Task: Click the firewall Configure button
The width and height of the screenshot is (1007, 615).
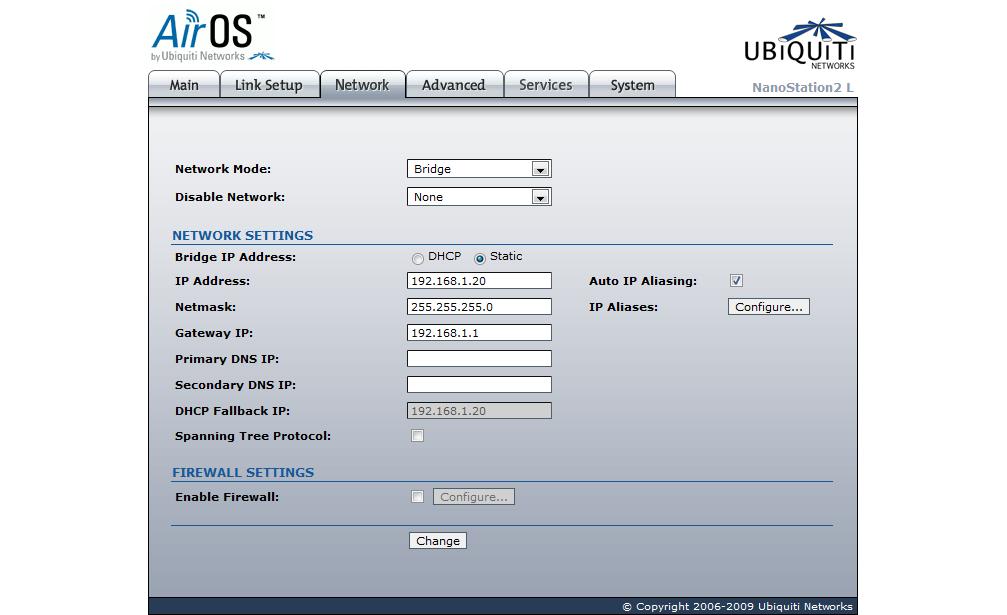Action: (474, 497)
